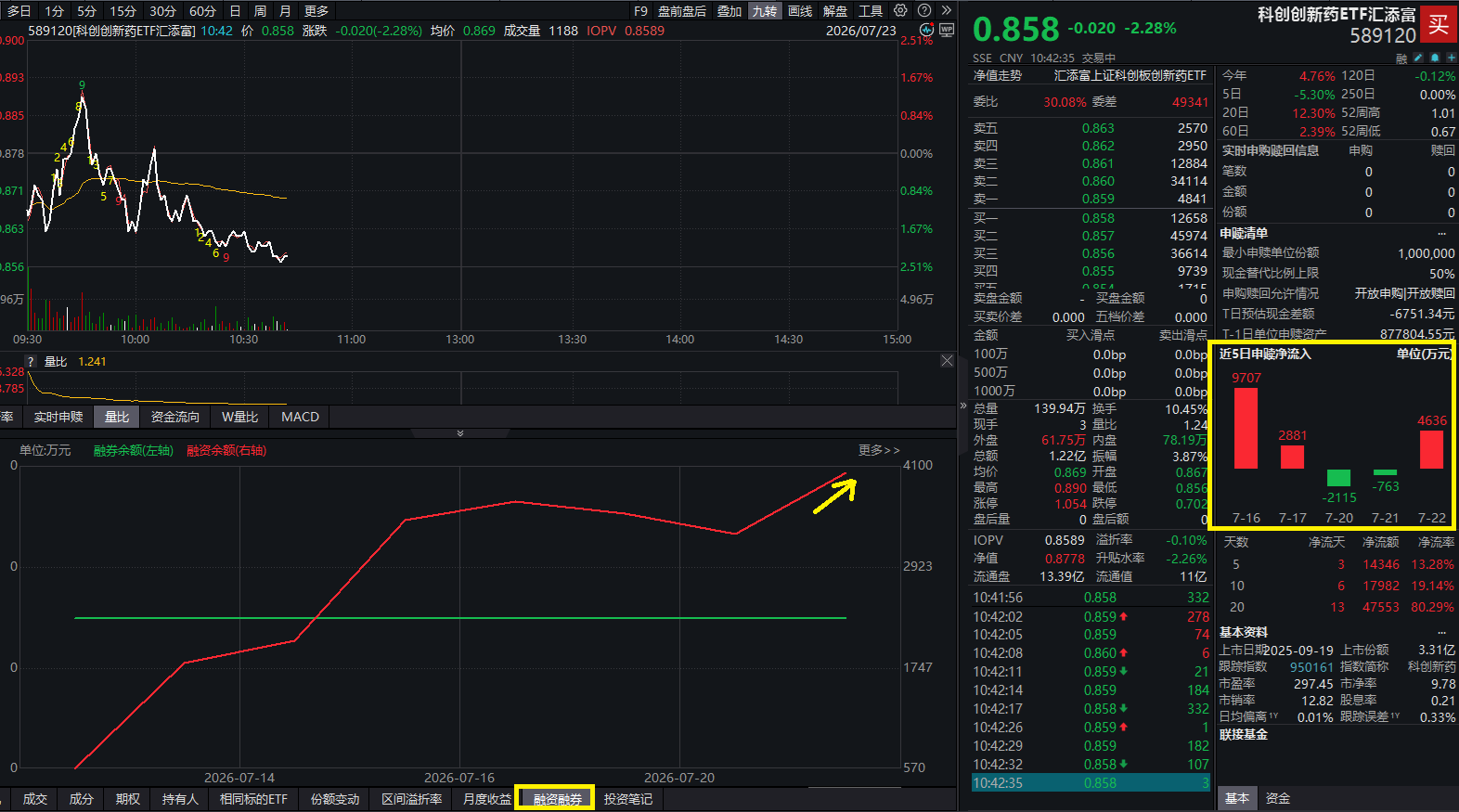Click the red 买 buy button

coord(1439,24)
